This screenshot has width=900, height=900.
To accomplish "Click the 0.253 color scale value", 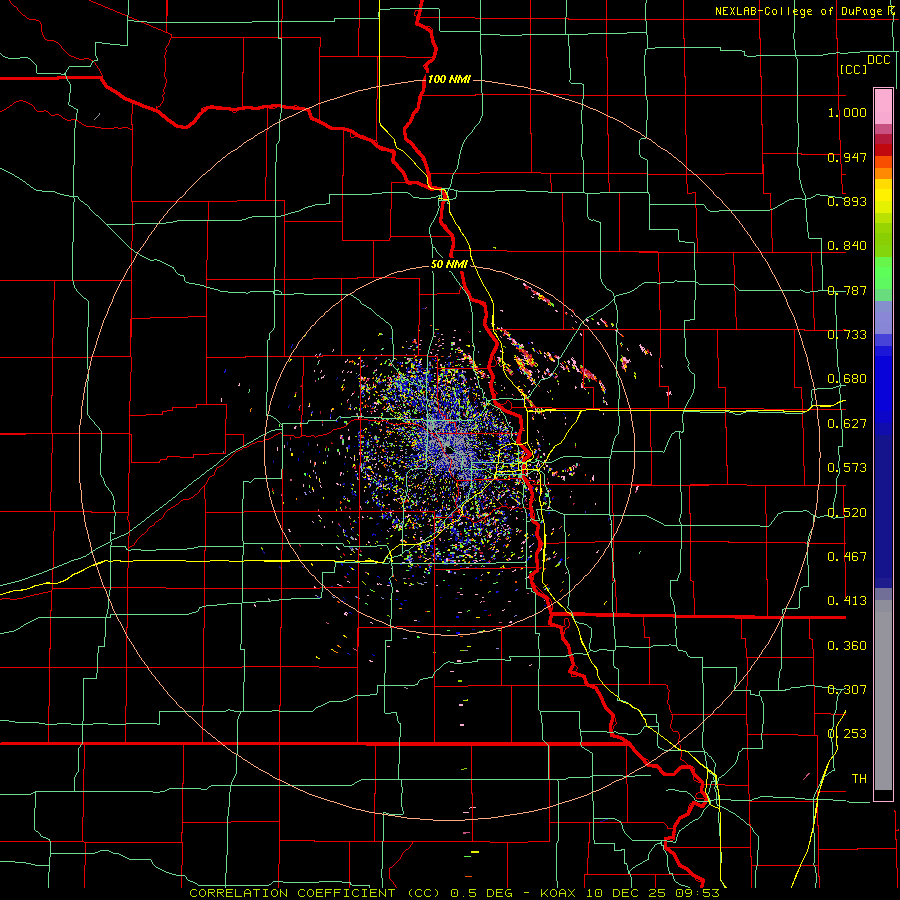I will [847, 734].
